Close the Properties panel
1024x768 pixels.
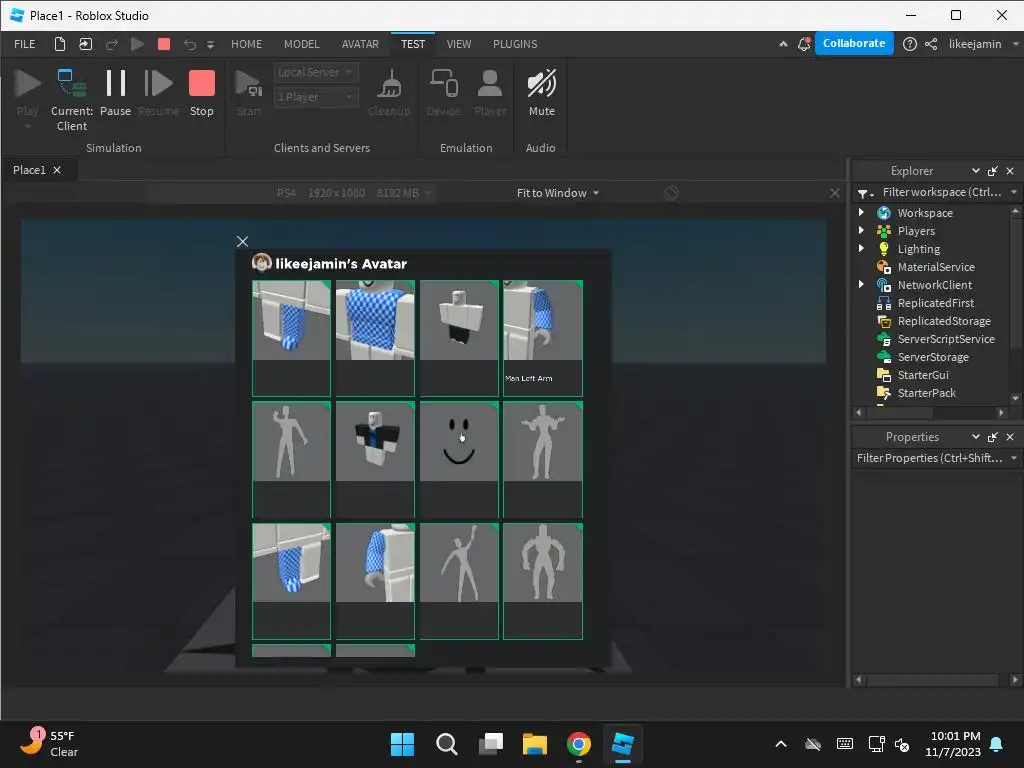point(1010,437)
